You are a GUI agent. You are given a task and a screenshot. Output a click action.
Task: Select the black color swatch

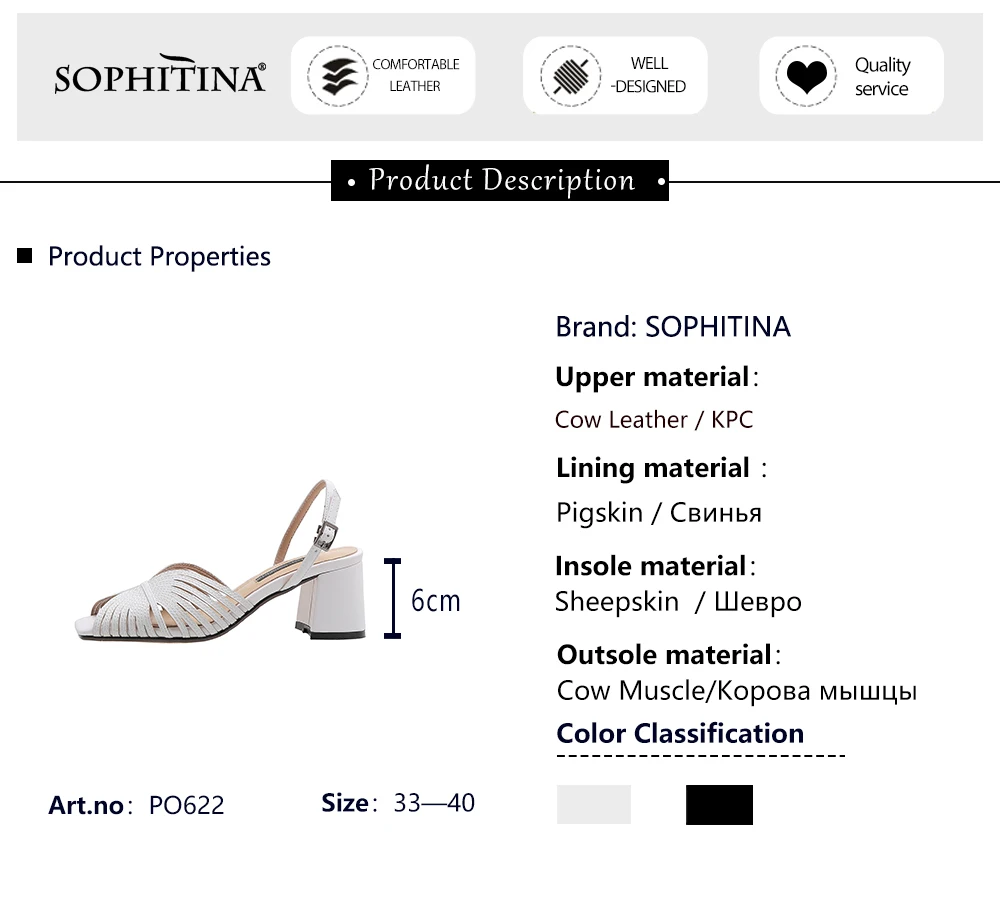(719, 804)
